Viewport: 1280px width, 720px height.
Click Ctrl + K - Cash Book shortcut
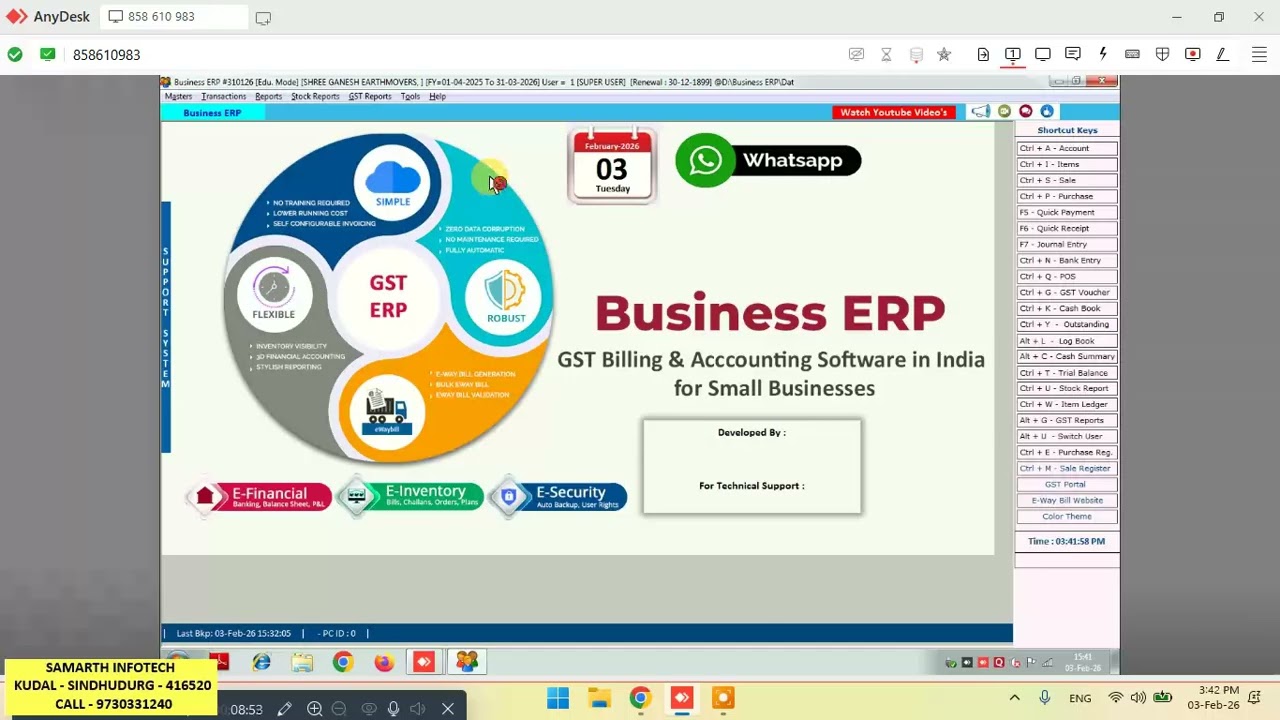tap(1067, 308)
